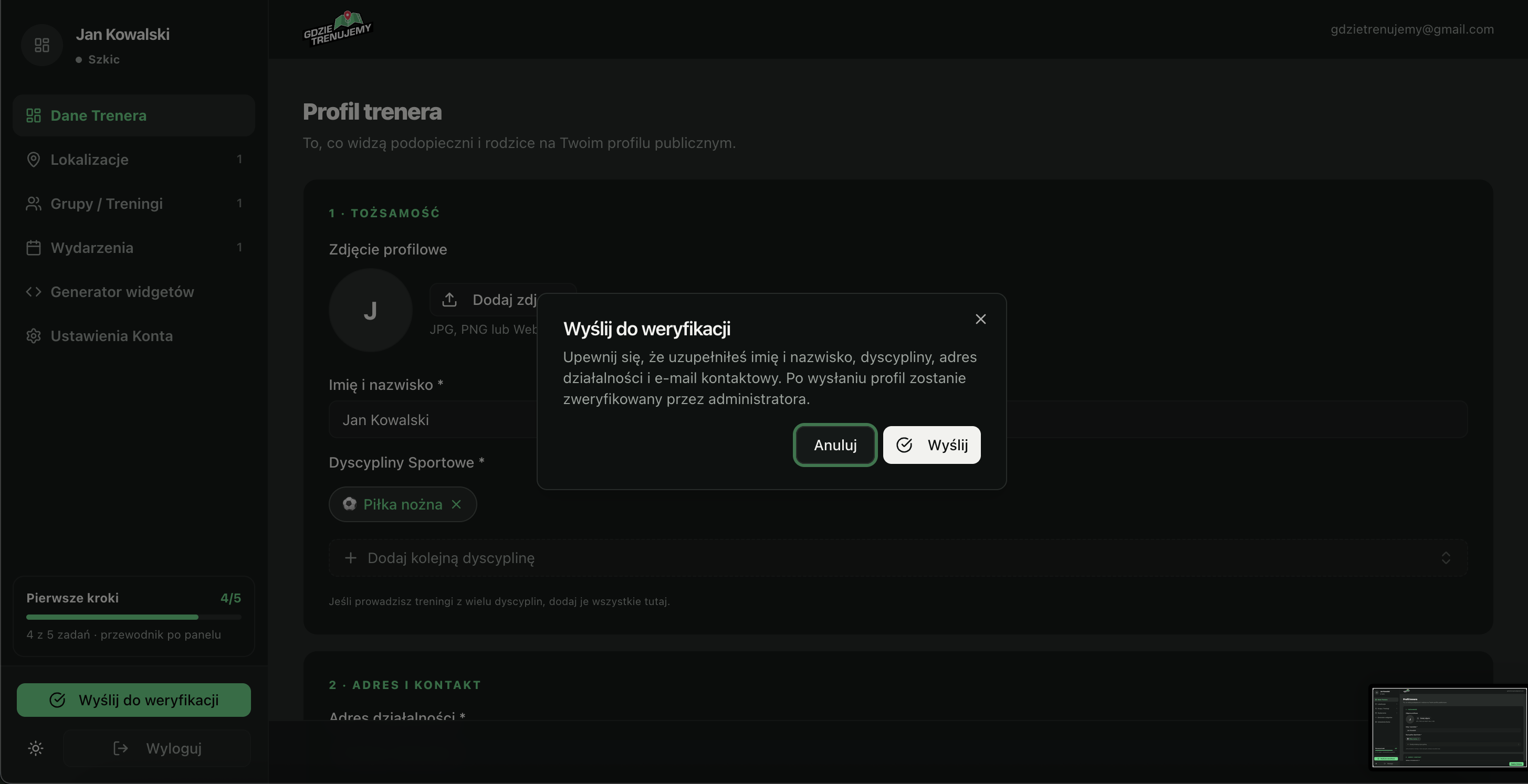Click the Imię i nazwisko input field
The height and width of the screenshot is (784, 1528).
coord(898,420)
